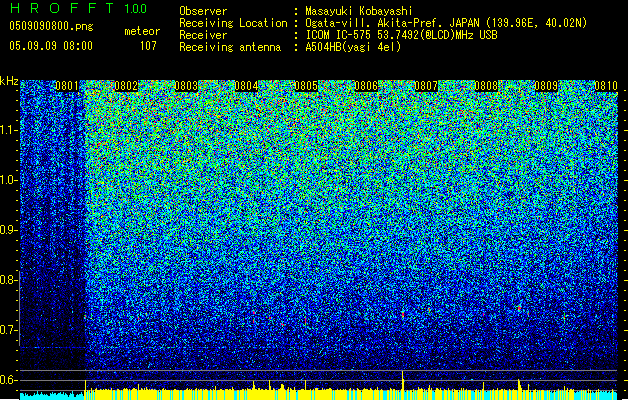The width and height of the screenshot is (629, 400).
Task: Click the 0.7 kHz axis label
Action: [x=8, y=330]
